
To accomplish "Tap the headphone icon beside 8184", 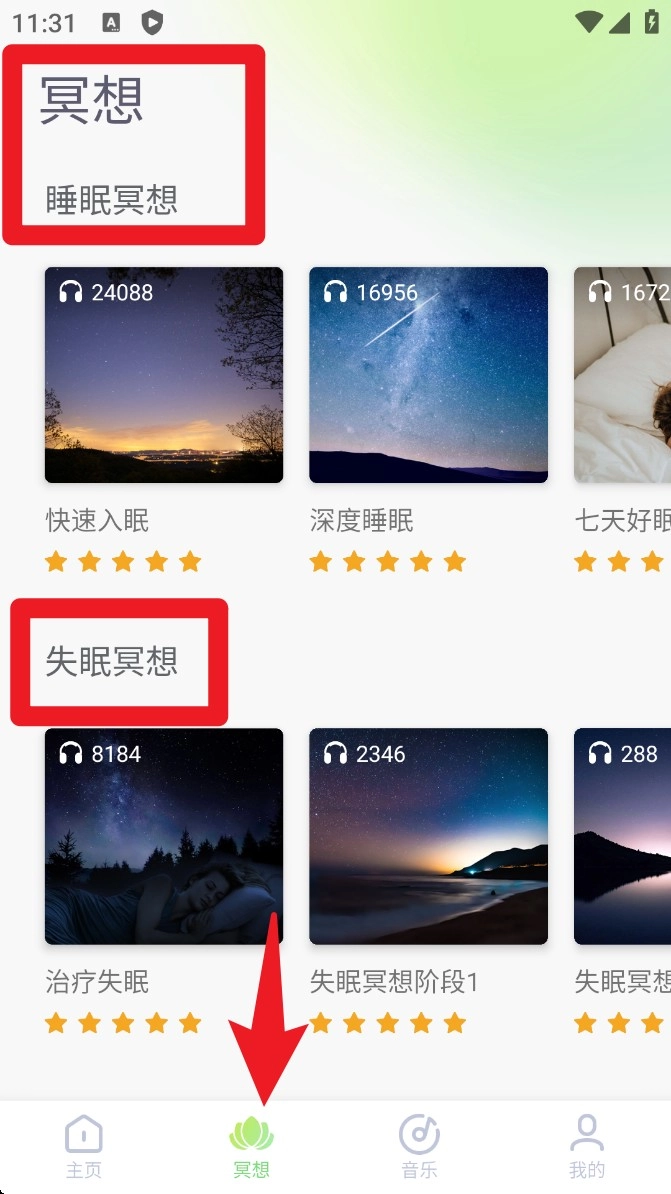I will coord(71,753).
